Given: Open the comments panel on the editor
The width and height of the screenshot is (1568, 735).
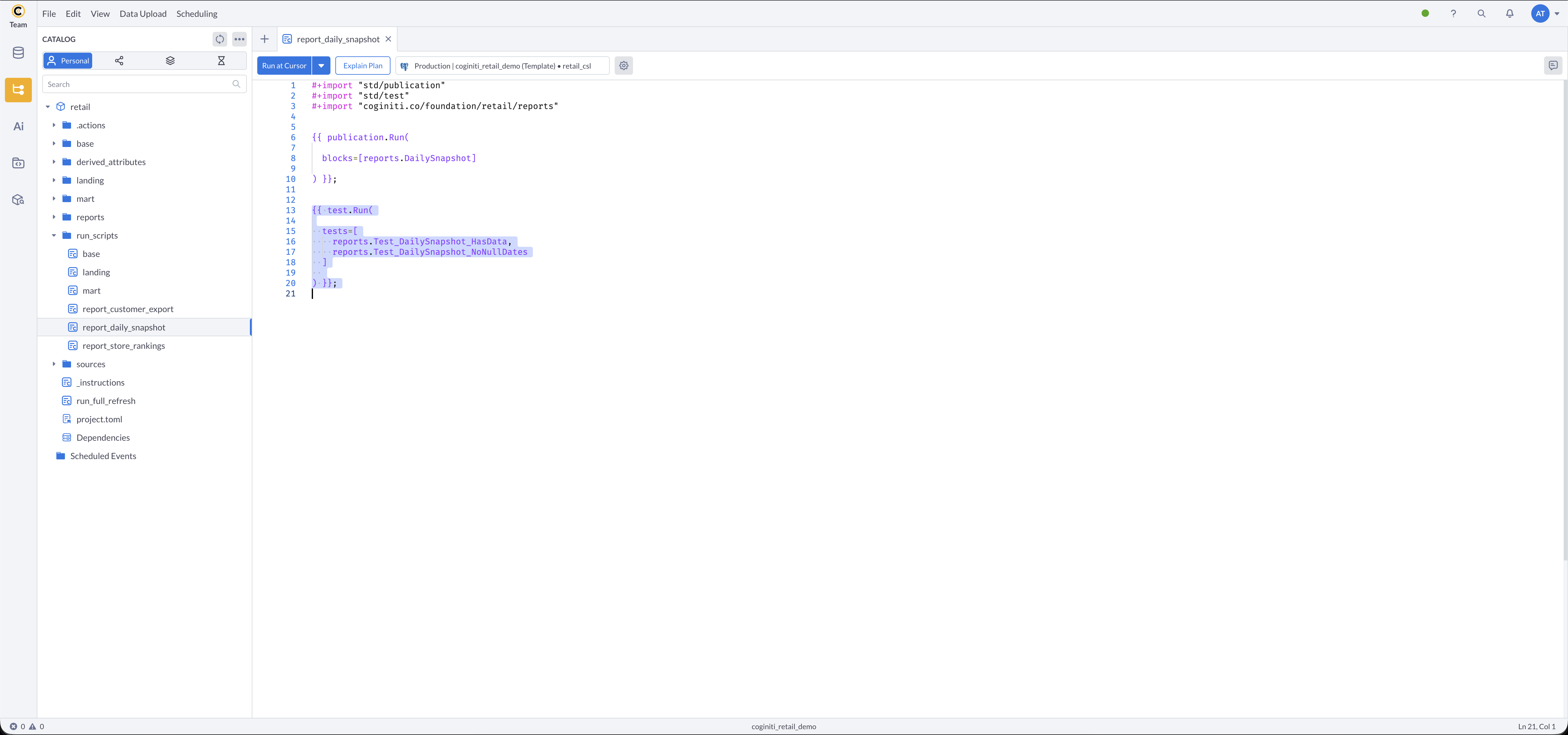Looking at the screenshot, I should pyautogui.click(x=1553, y=65).
